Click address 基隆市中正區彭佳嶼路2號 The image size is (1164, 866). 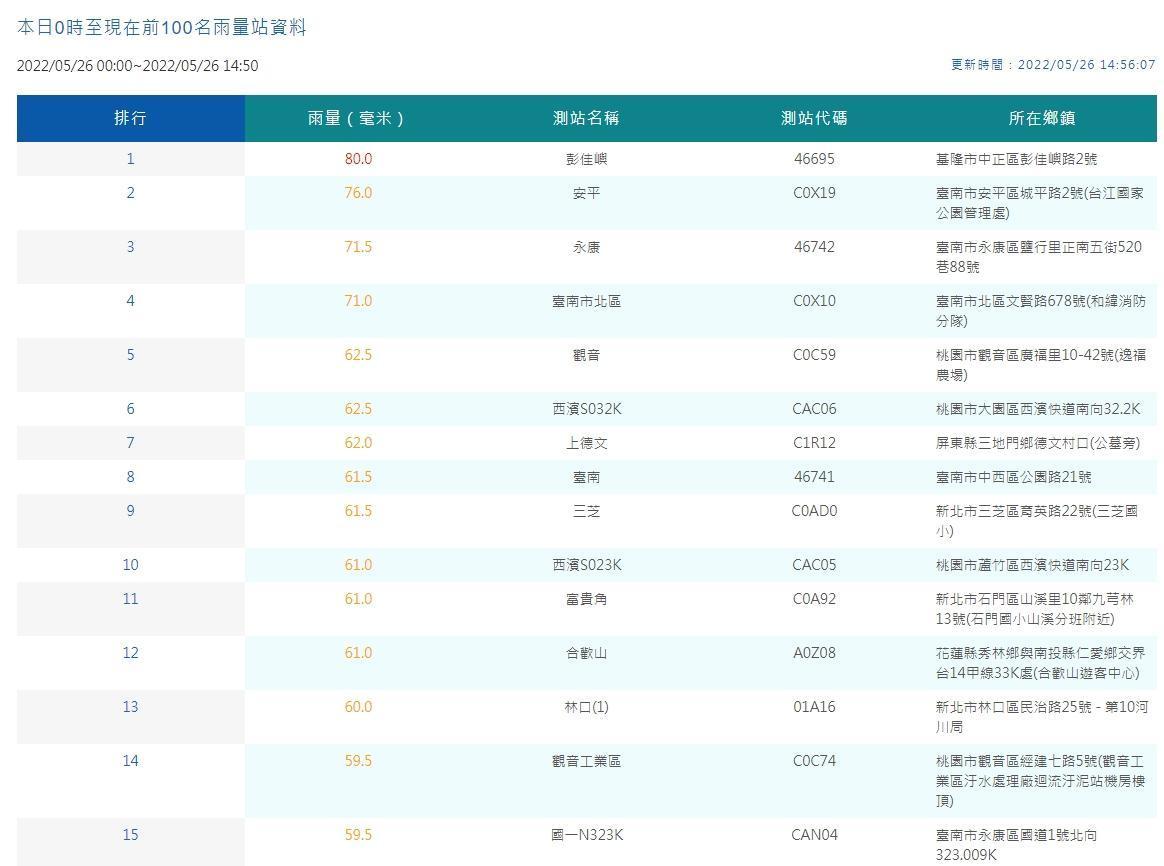(x=1016, y=159)
